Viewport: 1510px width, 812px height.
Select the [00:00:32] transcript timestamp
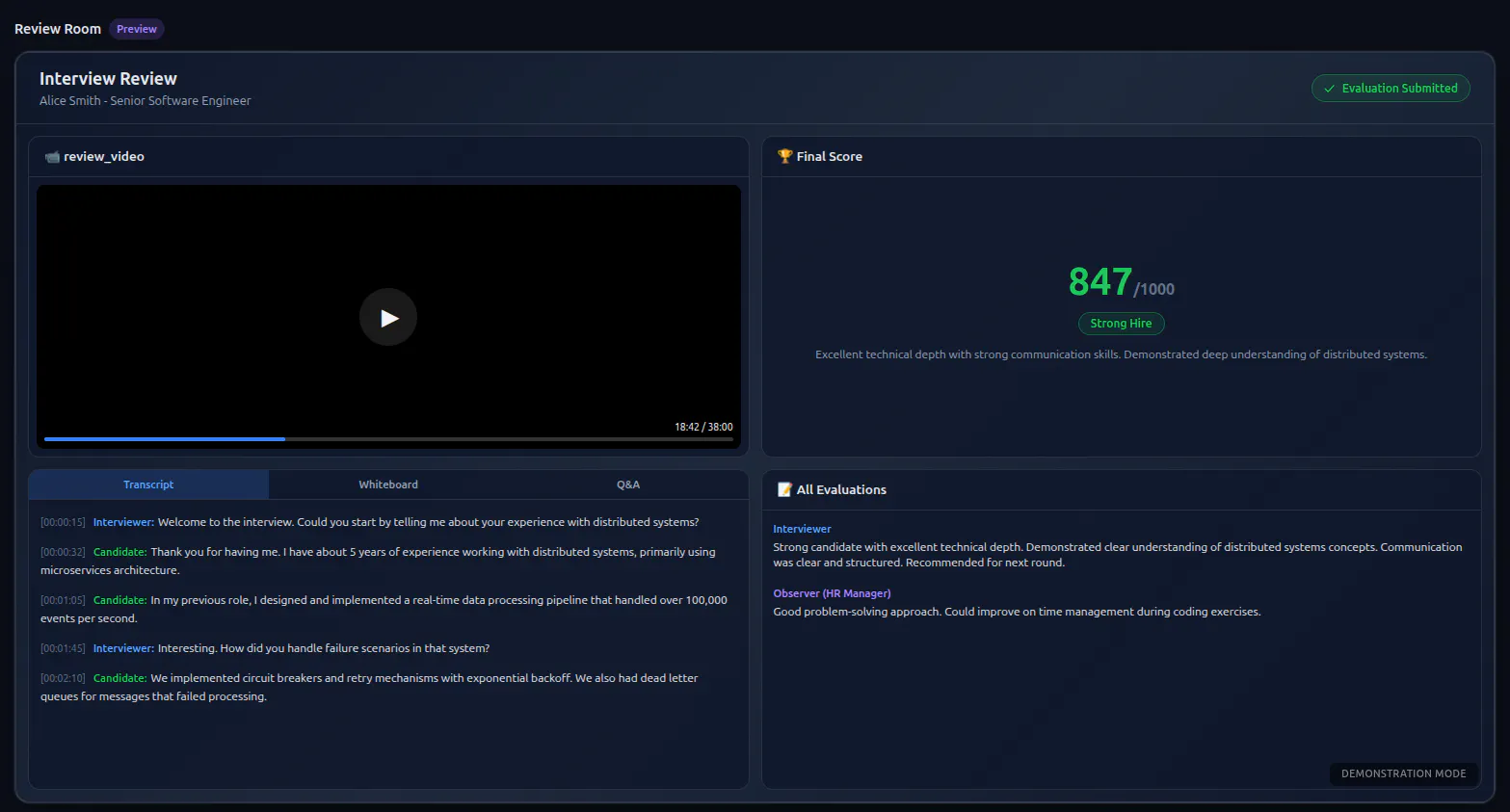click(x=63, y=552)
